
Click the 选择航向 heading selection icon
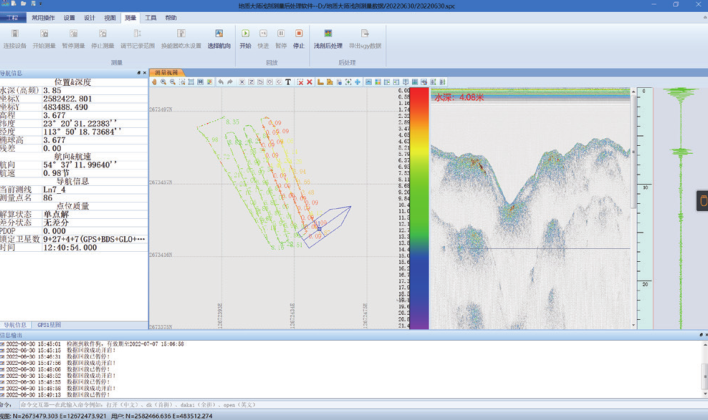coord(218,39)
